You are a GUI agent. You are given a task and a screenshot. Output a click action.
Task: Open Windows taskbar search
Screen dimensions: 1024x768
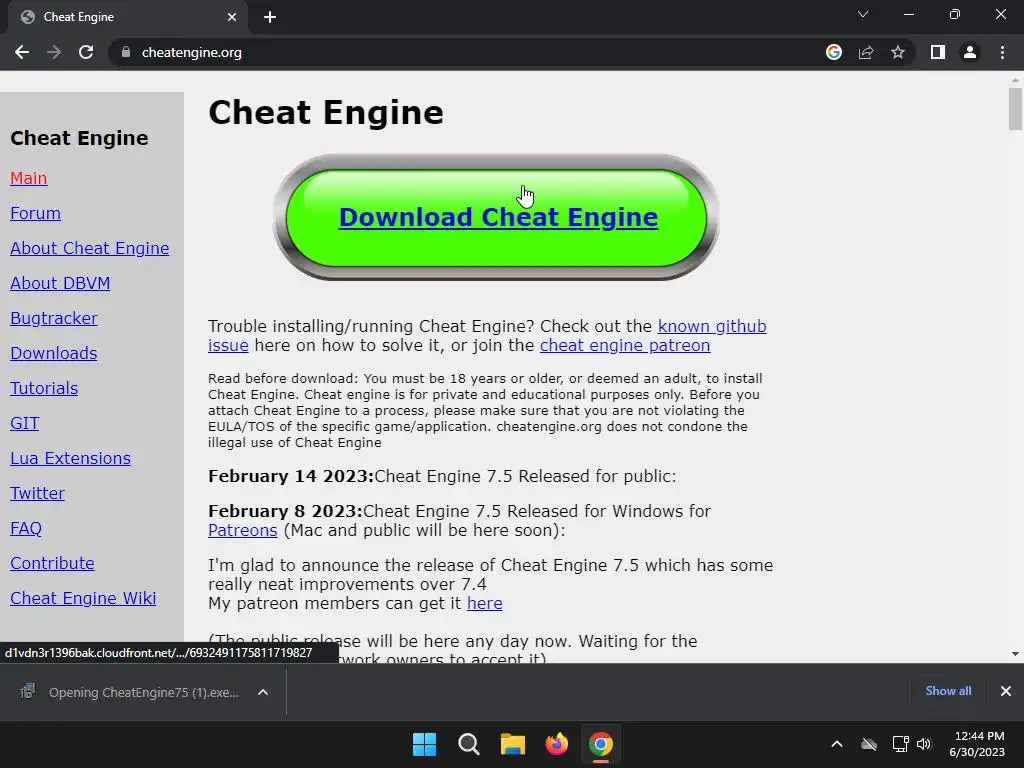(469, 744)
